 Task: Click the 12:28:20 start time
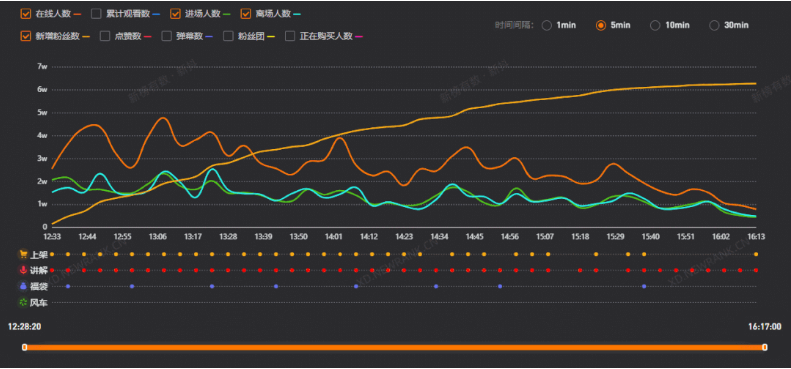(24, 327)
